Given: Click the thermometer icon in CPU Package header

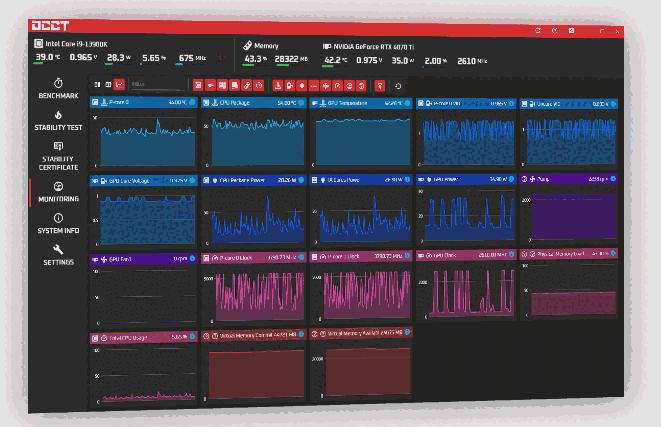Looking at the screenshot, I should point(214,103).
